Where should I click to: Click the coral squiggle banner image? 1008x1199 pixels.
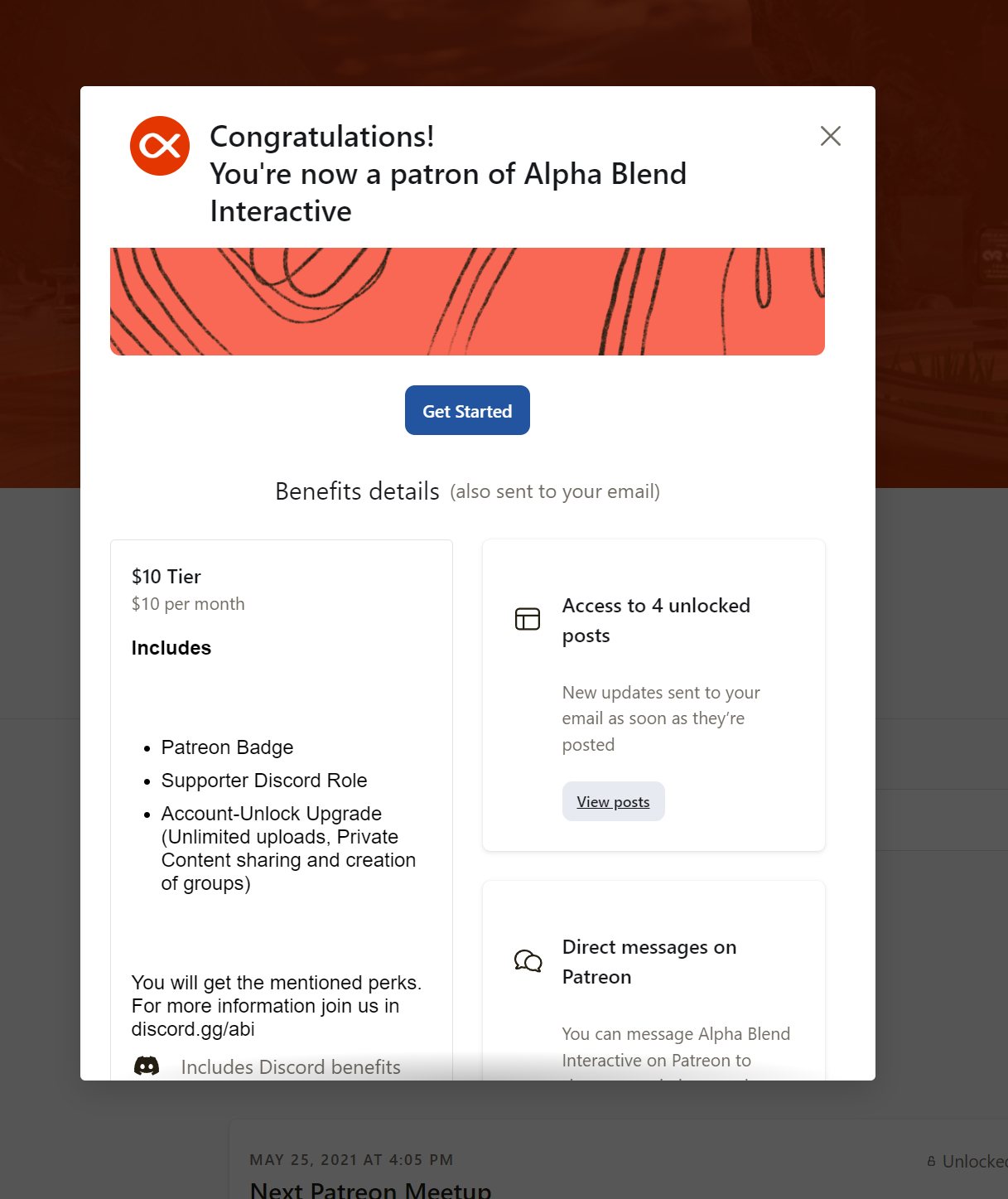coord(467,302)
